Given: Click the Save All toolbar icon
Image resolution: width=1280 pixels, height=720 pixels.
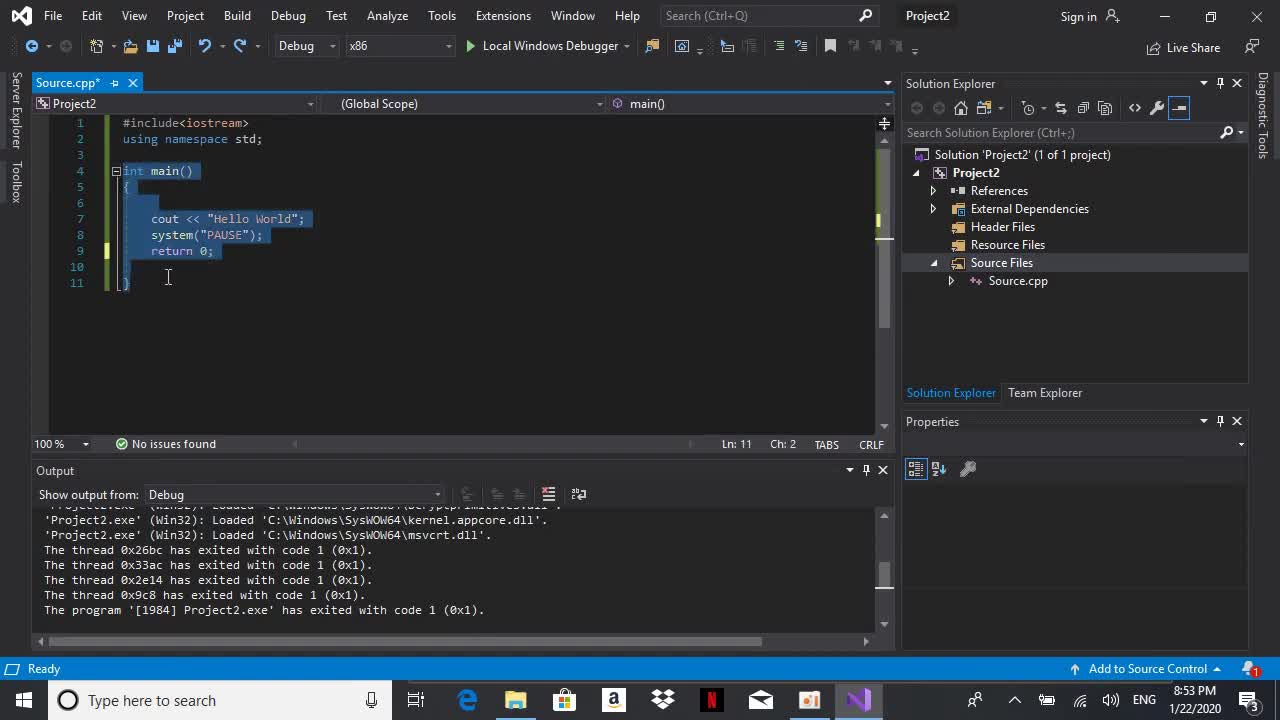Looking at the screenshot, I should pyautogui.click(x=174, y=46).
